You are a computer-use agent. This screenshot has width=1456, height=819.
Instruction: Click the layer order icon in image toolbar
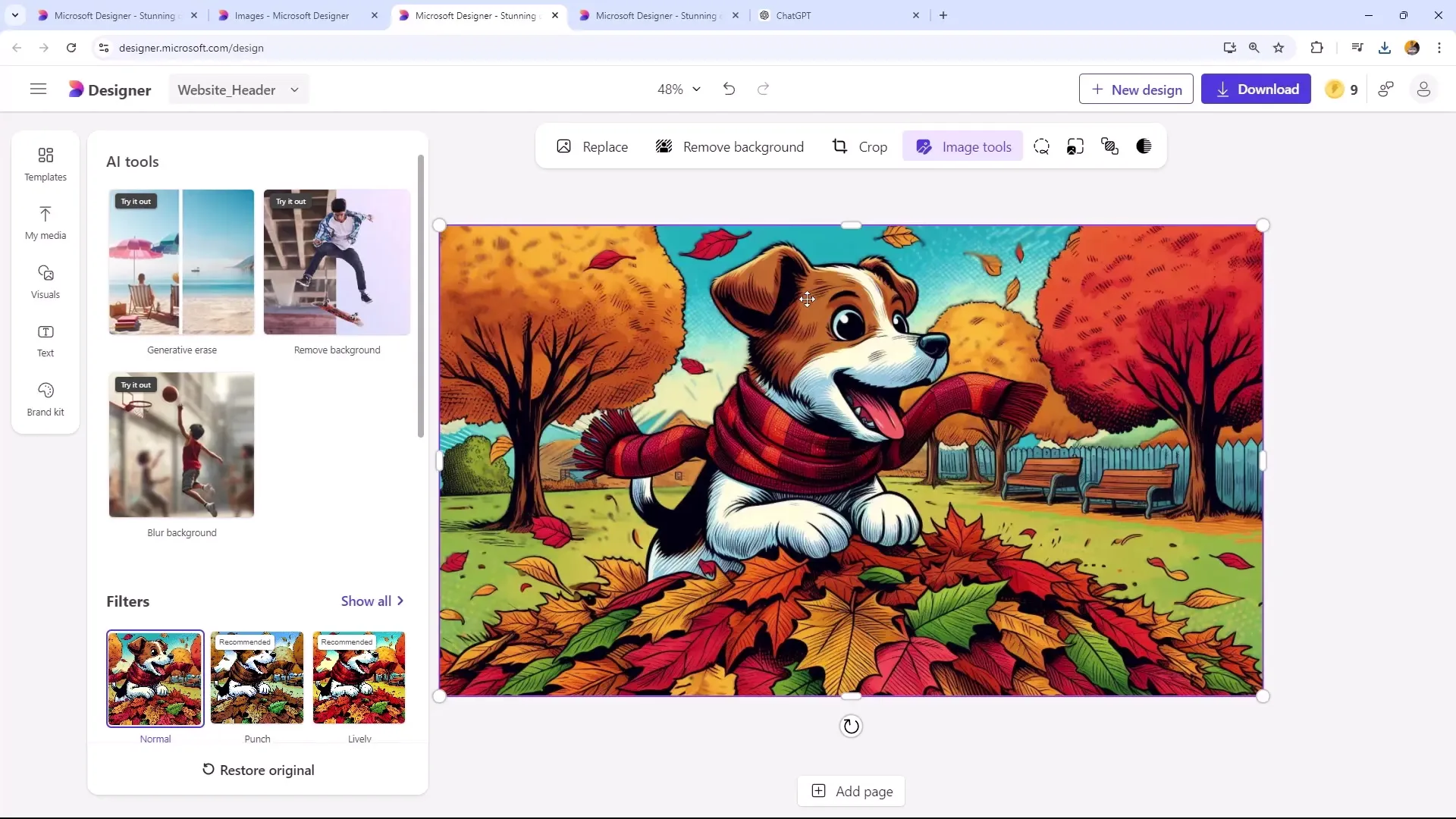click(1109, 147)
